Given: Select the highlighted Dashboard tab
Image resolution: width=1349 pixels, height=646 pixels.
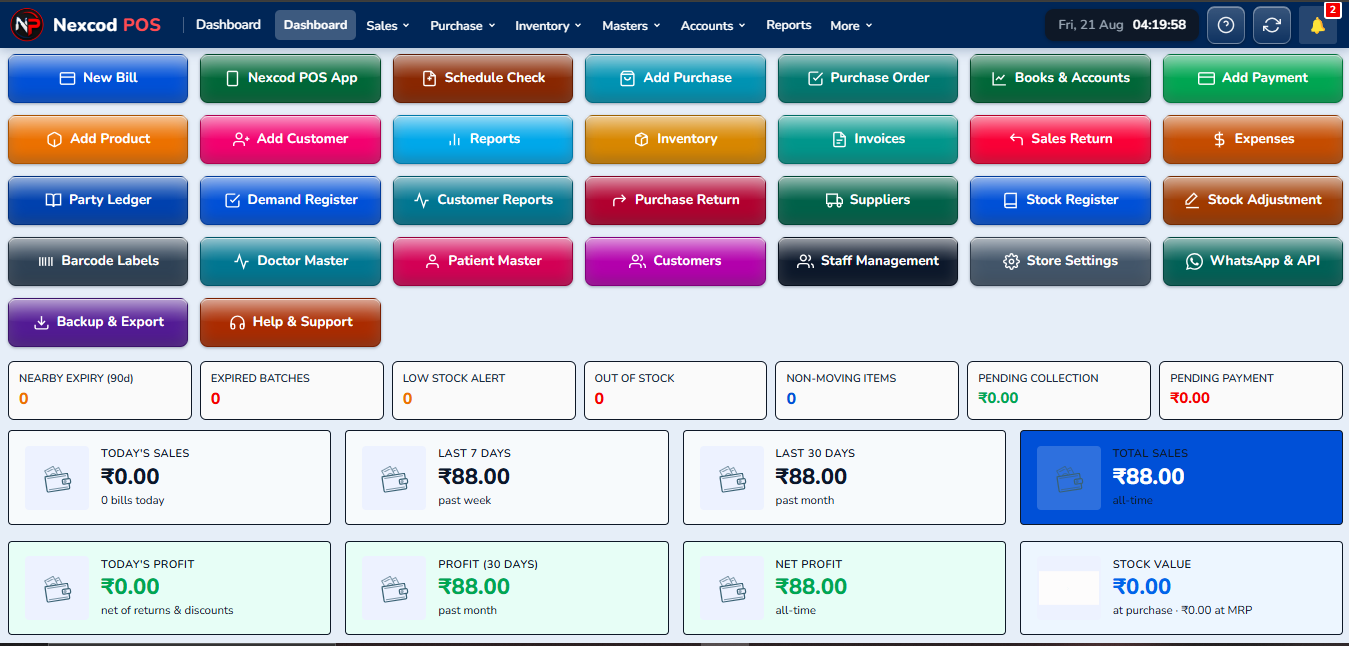Looking at the screenshot, I should coord(315,25).
